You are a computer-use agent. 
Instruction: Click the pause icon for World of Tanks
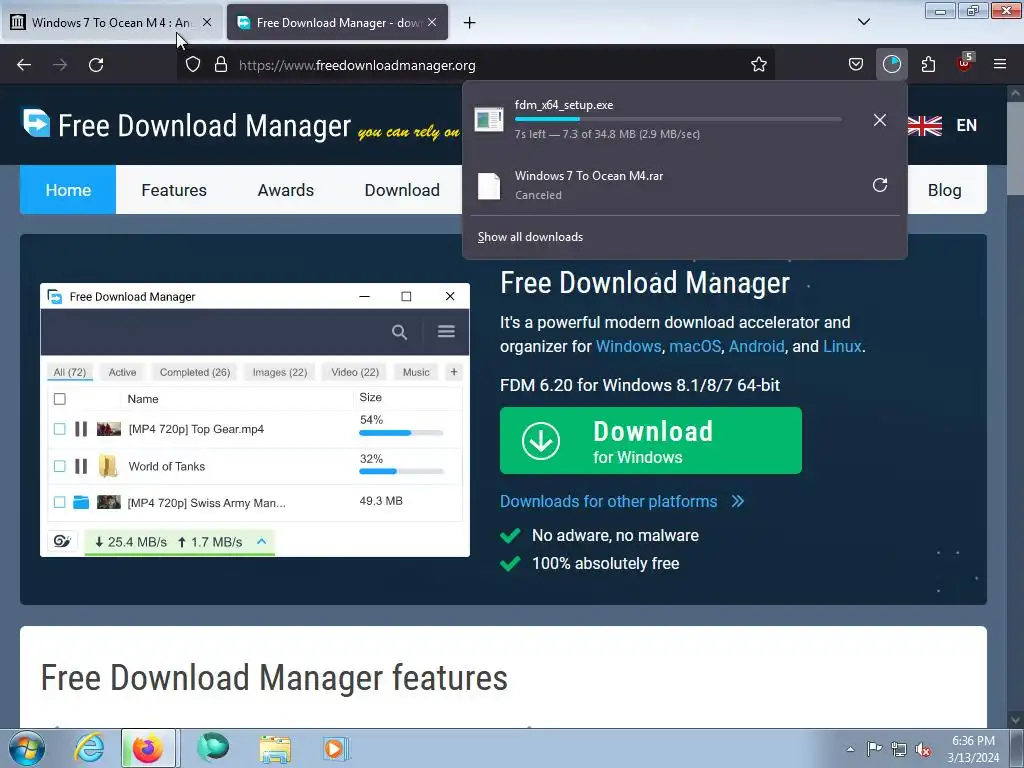click(x=81, y=466)
